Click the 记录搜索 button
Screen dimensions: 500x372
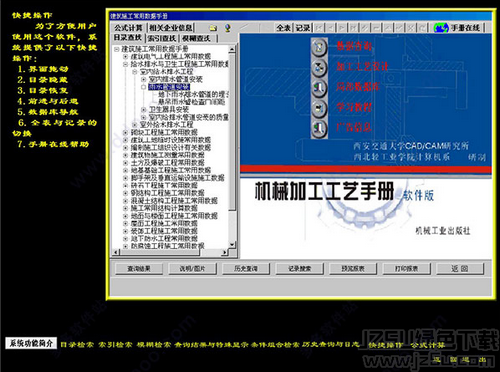click(x=299, y=268)
